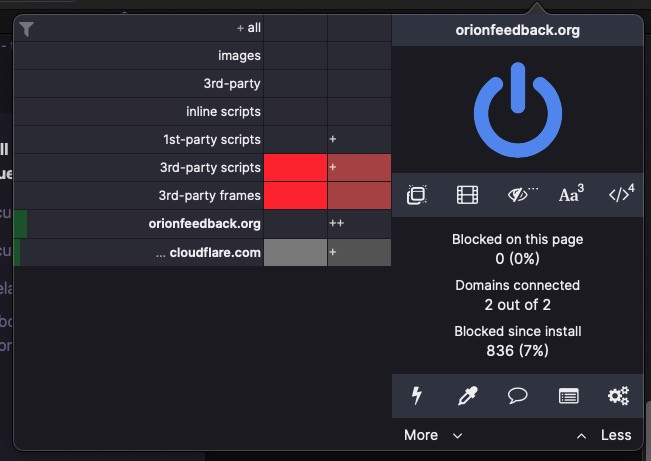This screenshot has height=461, width=651.
Task: Enter element zapper mode lightning icon
Action: pyautogui.click(x=417, y=396)
